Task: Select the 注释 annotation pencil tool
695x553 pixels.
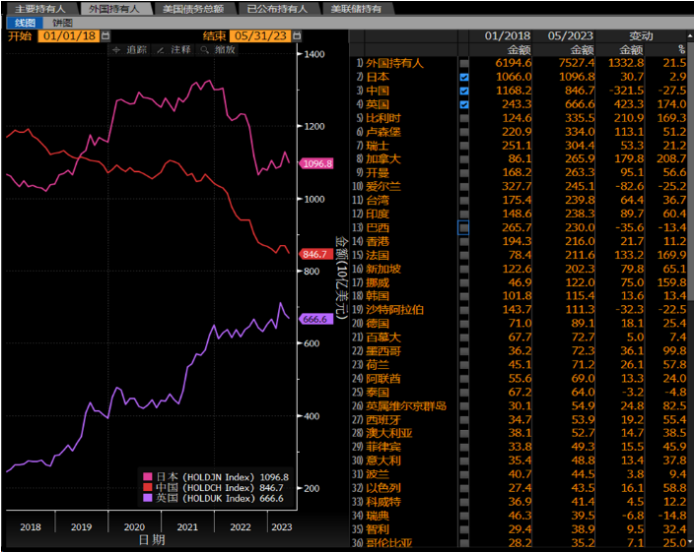Action: (x=174, y=50)
